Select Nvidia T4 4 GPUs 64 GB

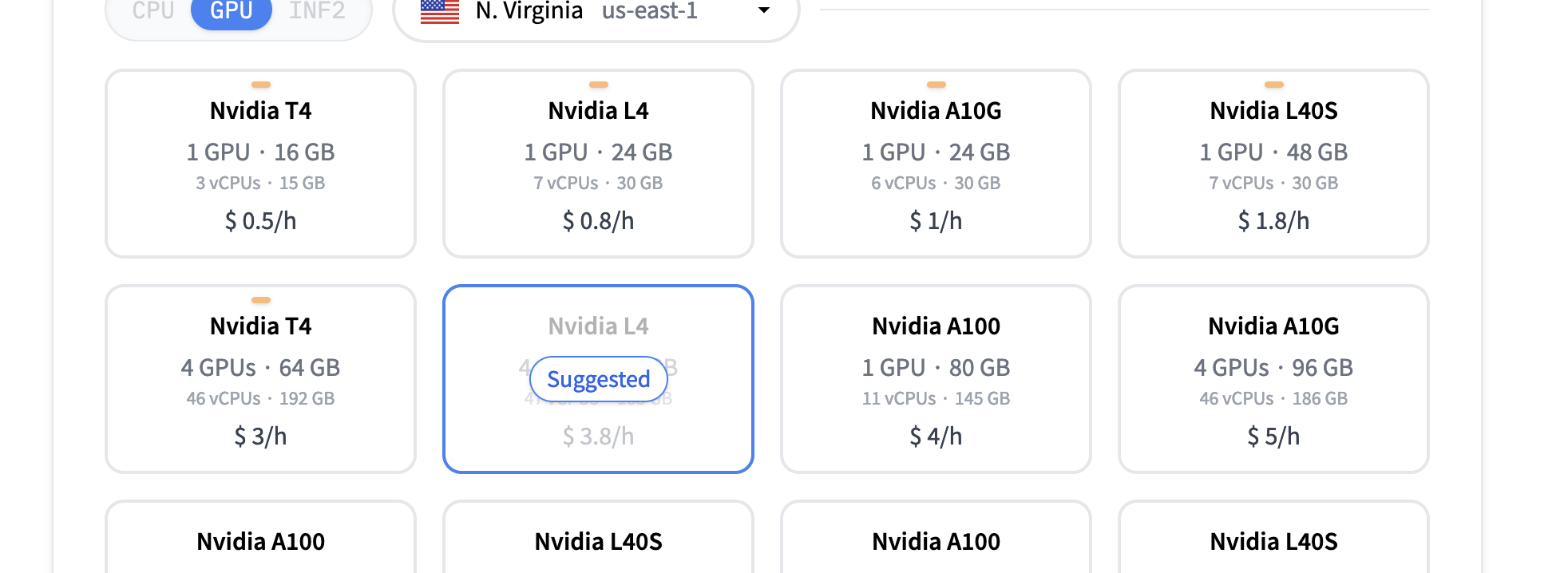[260, 379]
